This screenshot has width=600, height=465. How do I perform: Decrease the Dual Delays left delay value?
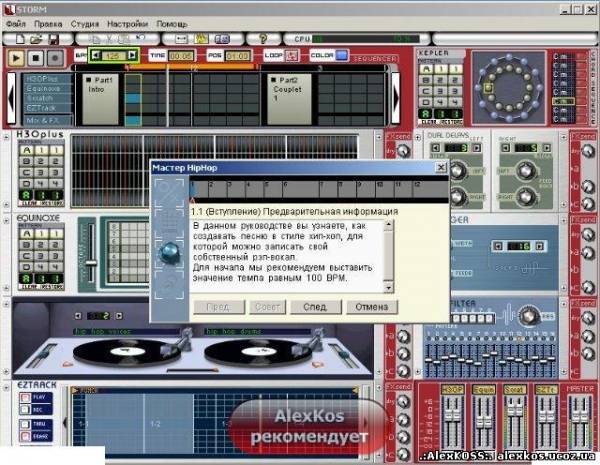pos(435,148)
